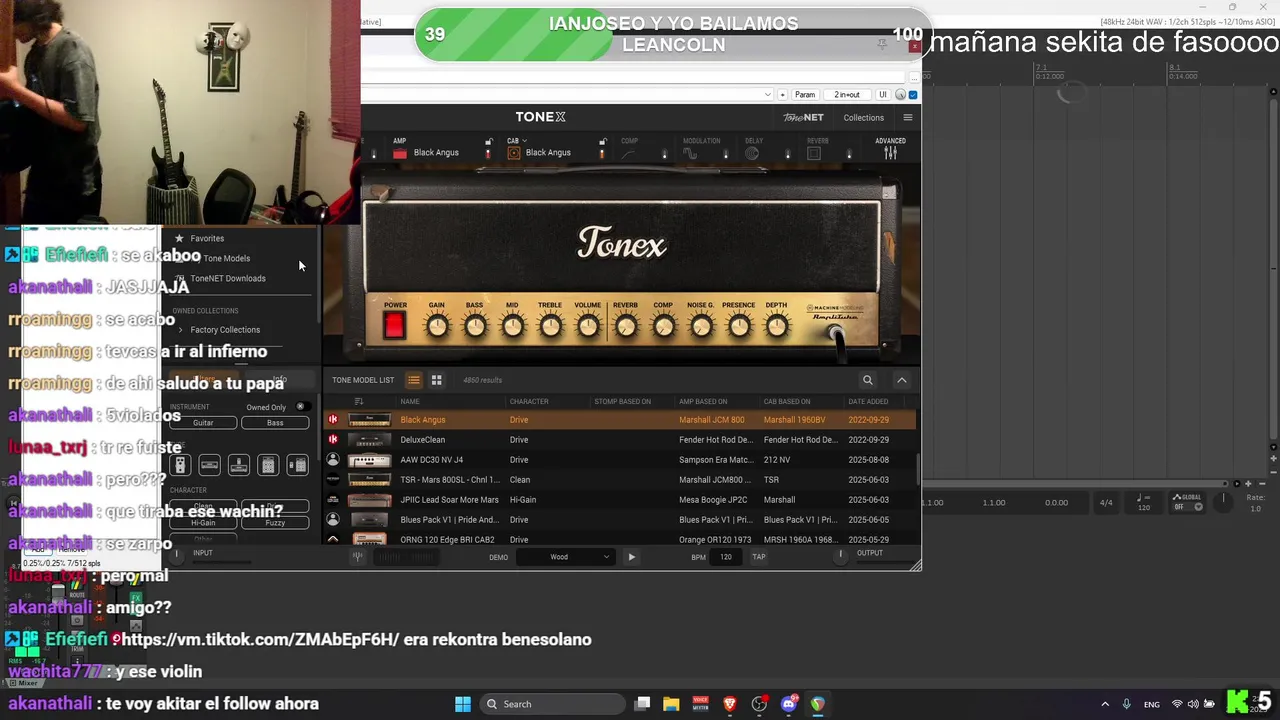The height and width of the screenshot is (720, 1280).
Task: Open ToneNET Downloads in sidebar
Action: [x=228, y=278]
